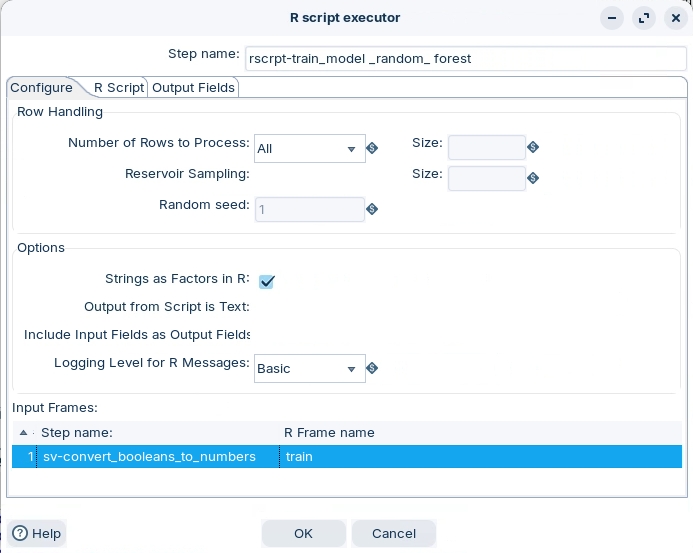
Task: Click variable icon beside Number of Rows Size field
Action: pyautogui.click(x=533, y=147)
